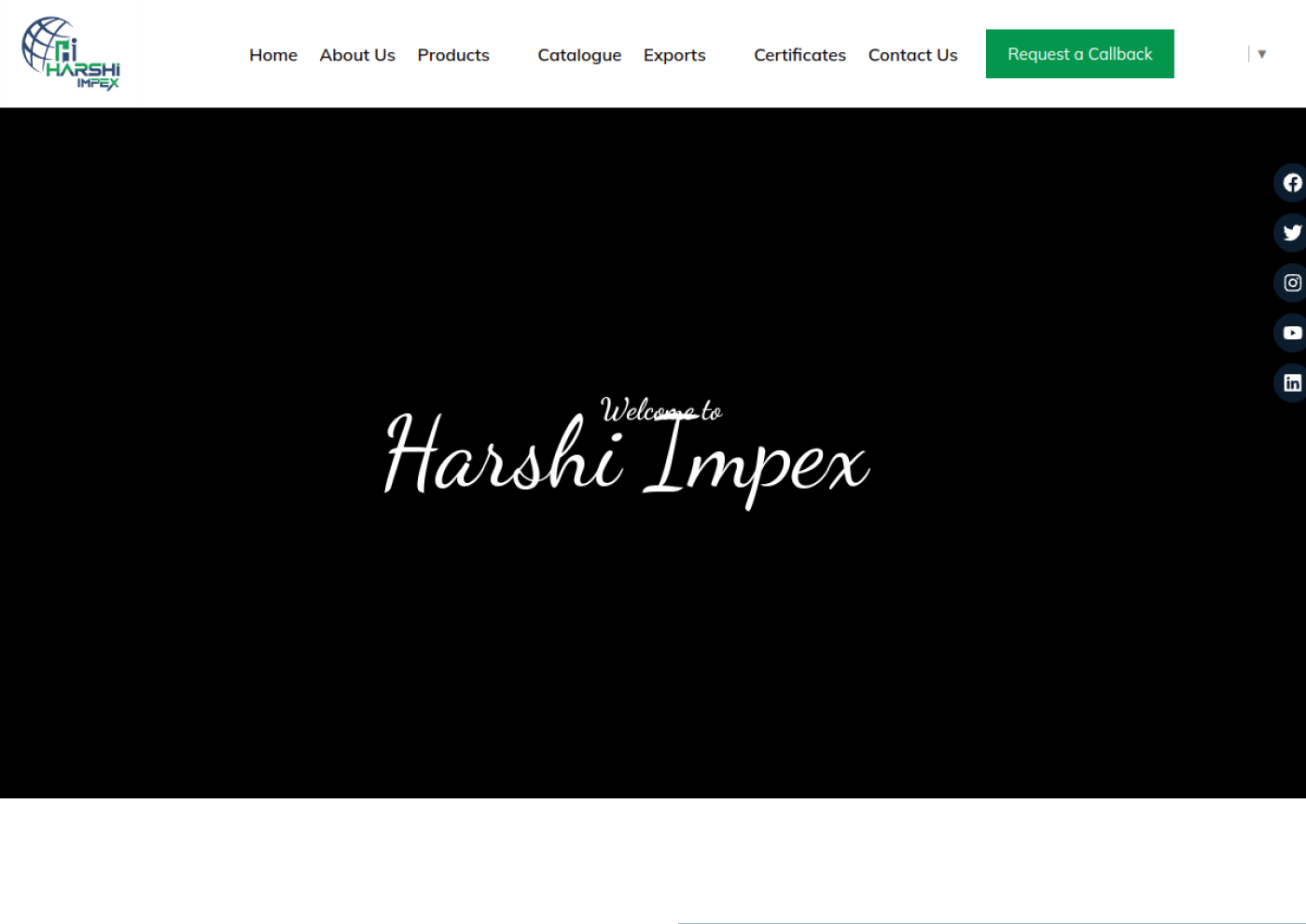Image resolution: width=1306 pixels, height=924 pixels.
Task: Open the Twitter social icon
Action: point(1291,233)
